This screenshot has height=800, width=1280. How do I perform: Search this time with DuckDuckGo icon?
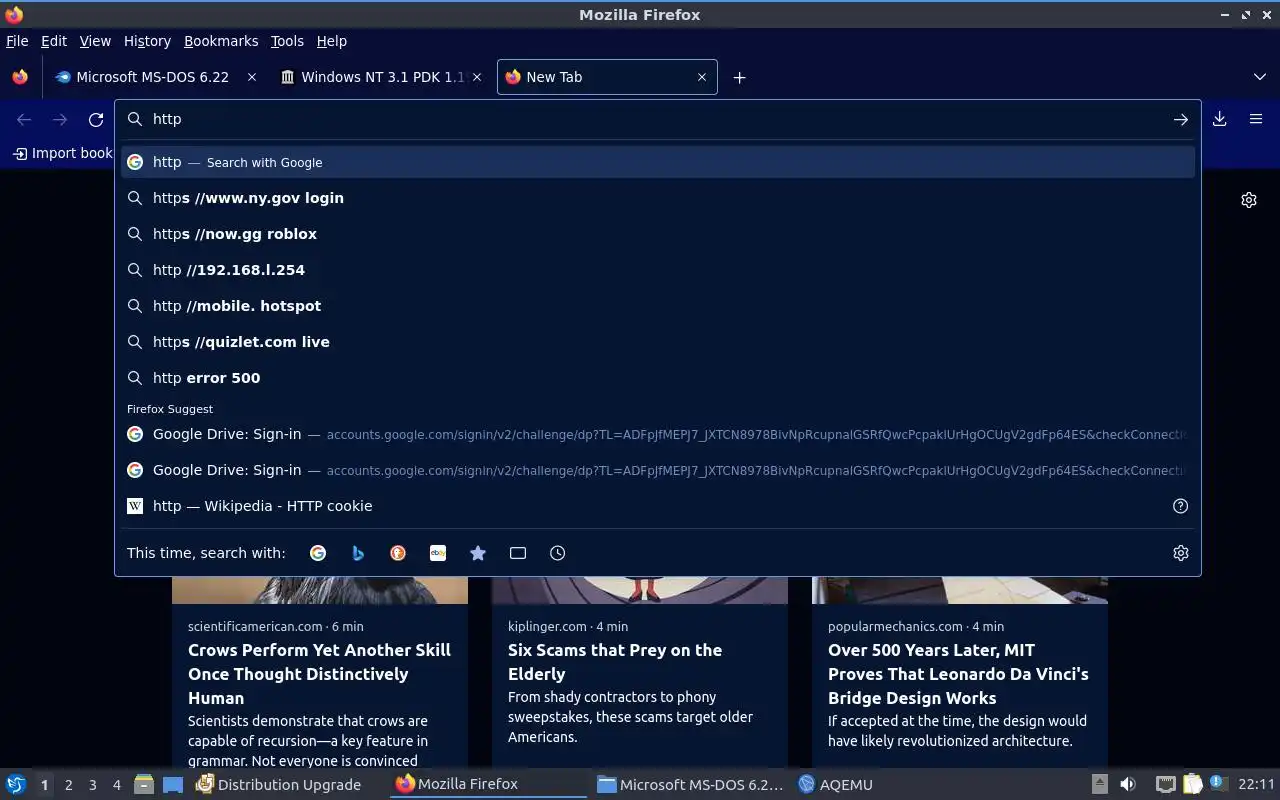[x=398, y=553]
